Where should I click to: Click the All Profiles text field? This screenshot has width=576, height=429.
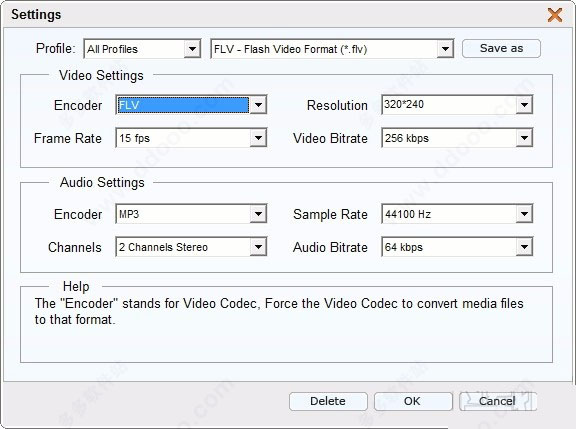(134, 49)
